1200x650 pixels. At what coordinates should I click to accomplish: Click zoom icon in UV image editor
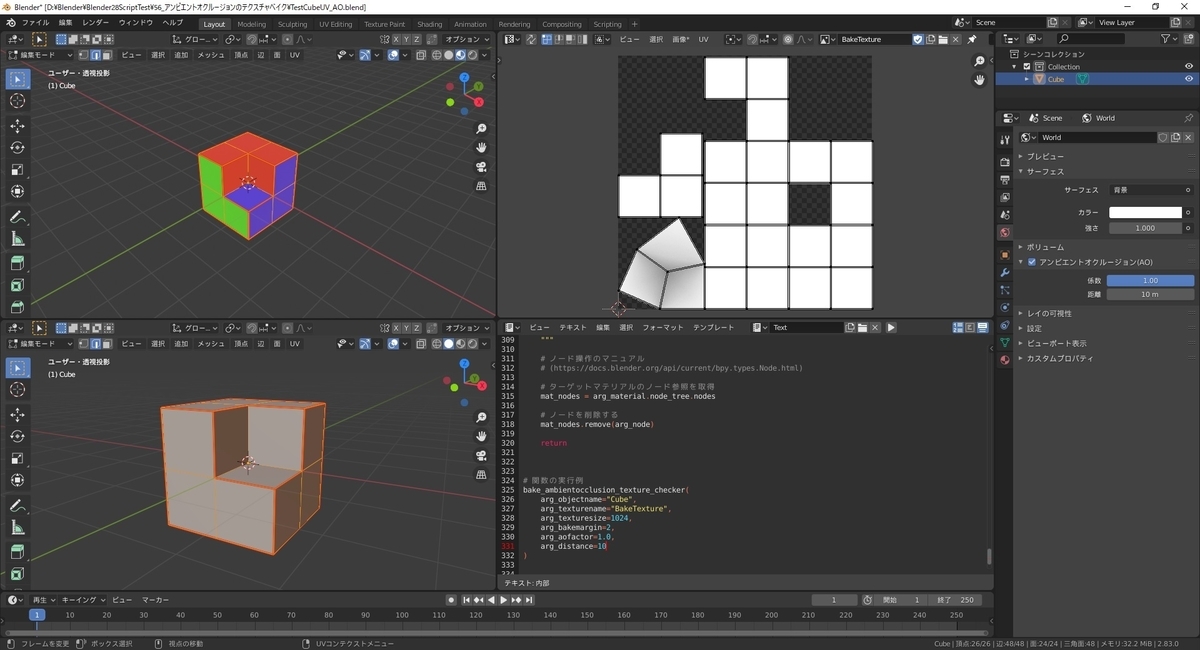(x=980, y=61)
